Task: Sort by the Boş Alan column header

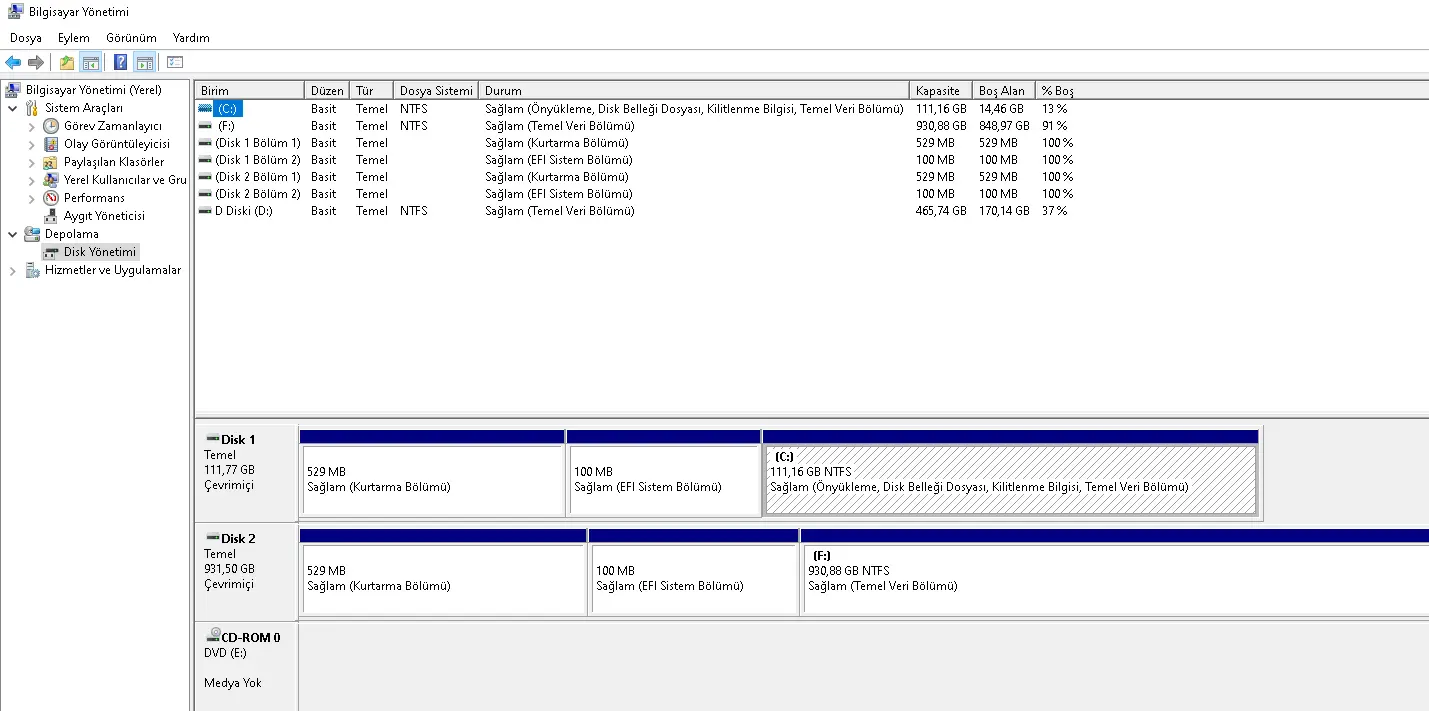Action: pyautogui.click(x=1004, y=90)
